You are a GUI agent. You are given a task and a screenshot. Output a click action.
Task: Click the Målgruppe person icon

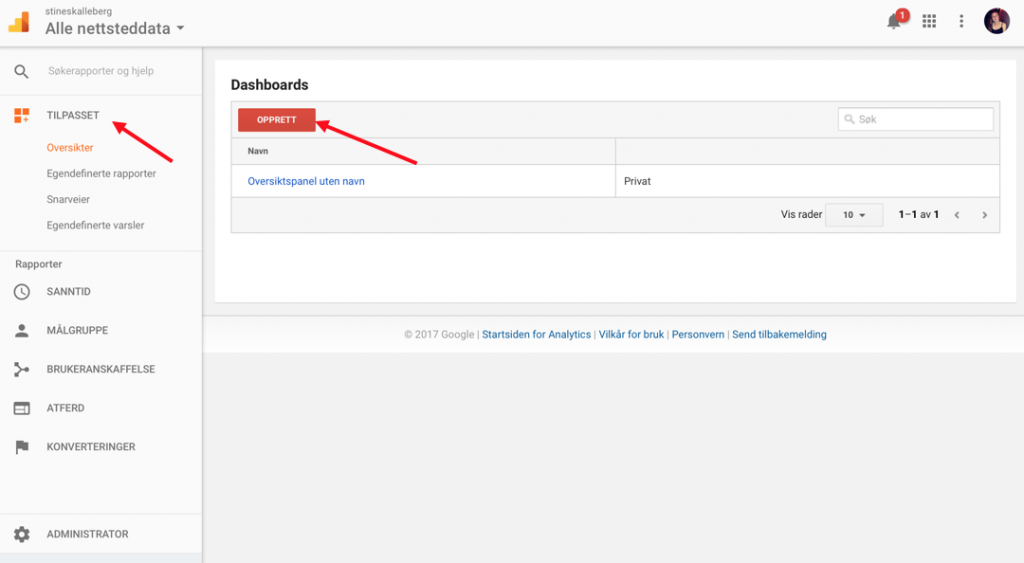click(22, 330)
